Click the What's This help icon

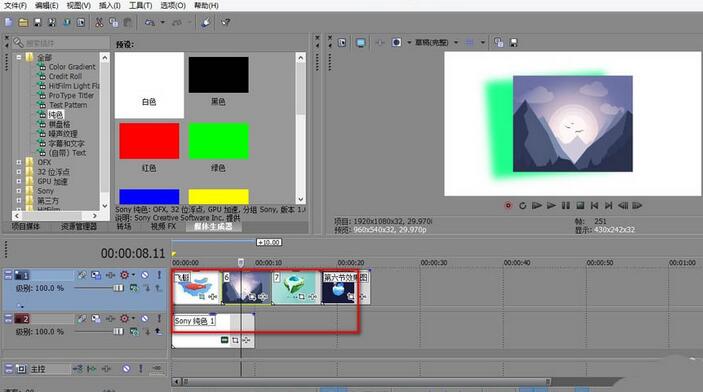coord(226,22)
